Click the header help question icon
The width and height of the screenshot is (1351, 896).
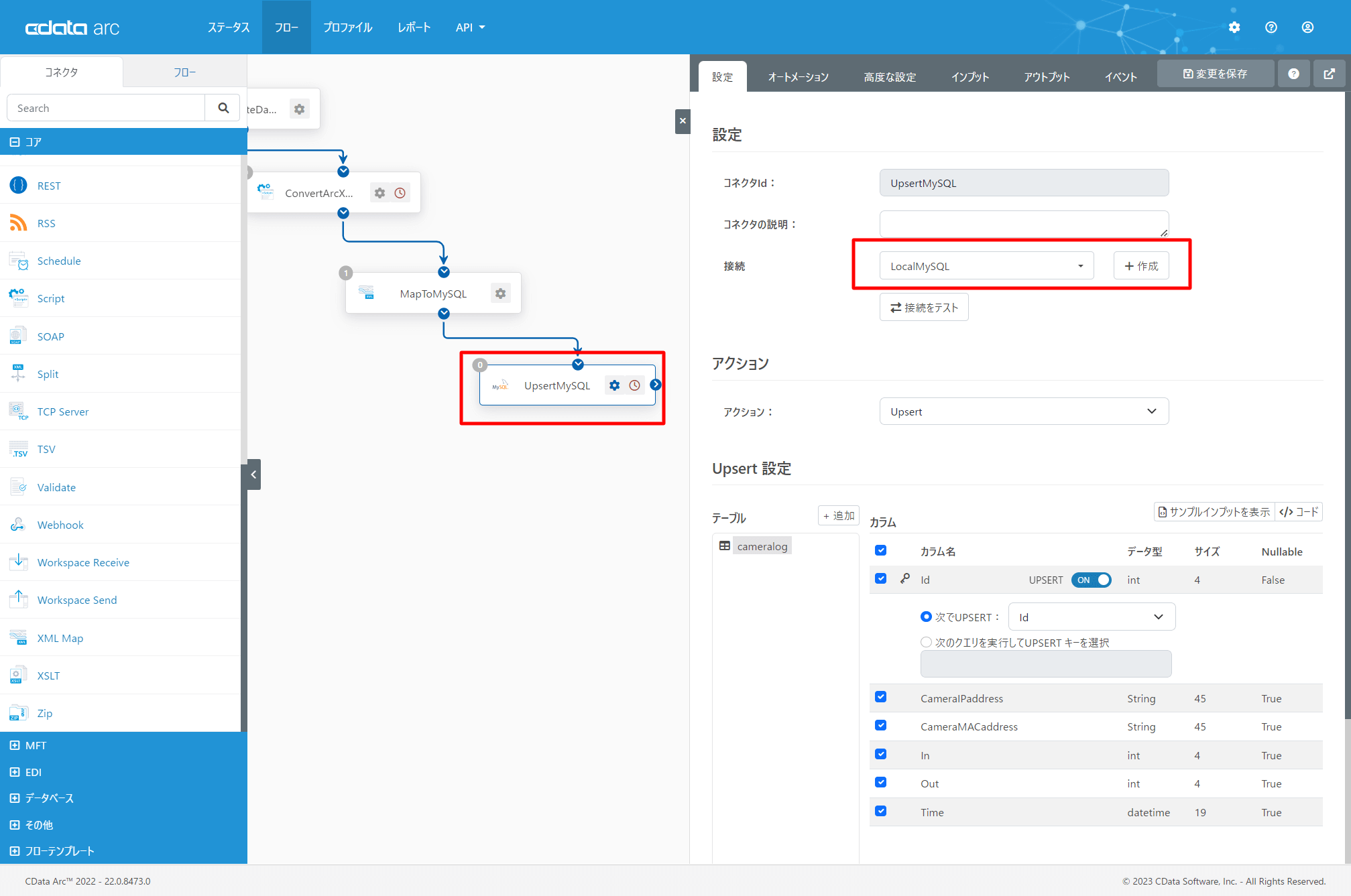[1271, 27]
